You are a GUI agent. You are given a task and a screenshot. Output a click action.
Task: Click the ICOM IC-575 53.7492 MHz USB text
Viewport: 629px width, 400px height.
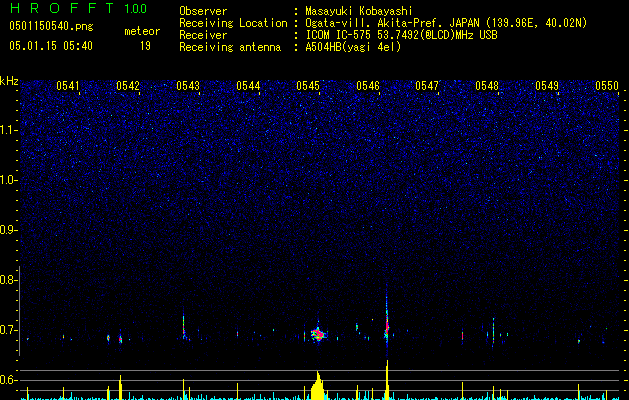pyautogui.click(x=401, y=35)
